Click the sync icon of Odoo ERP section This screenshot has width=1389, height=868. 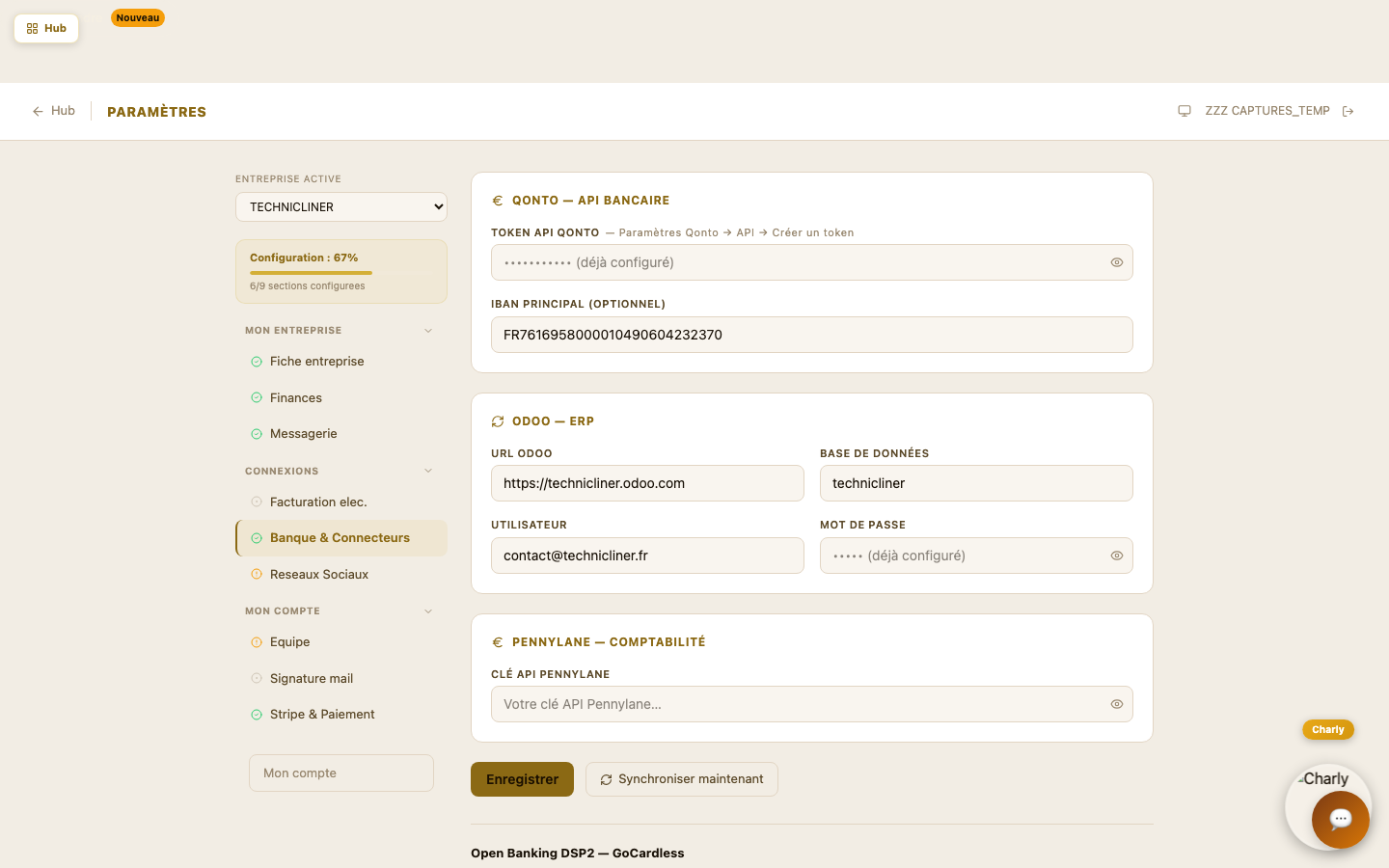pos(498,421)
